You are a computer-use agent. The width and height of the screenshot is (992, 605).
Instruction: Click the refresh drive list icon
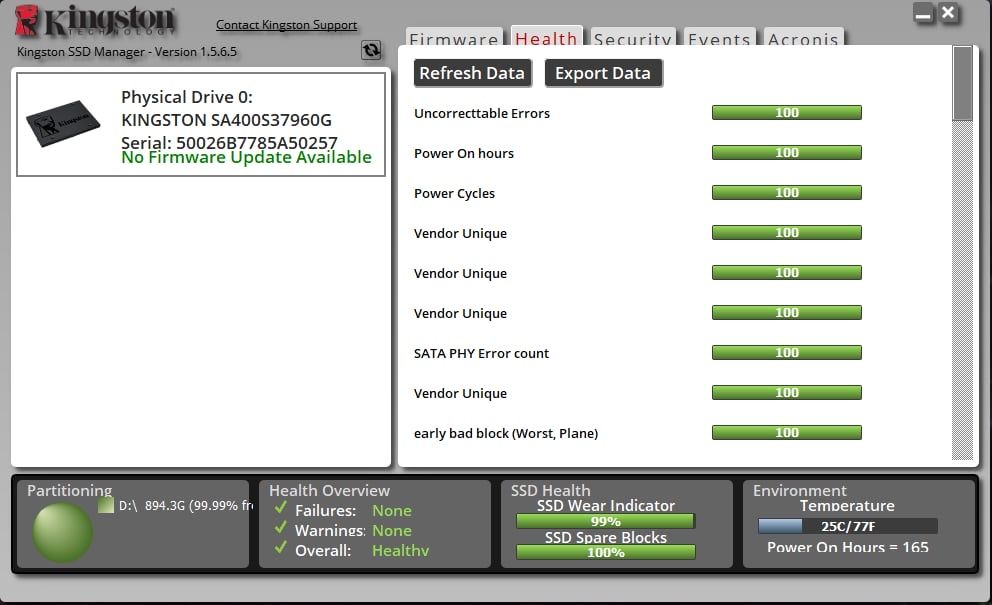(371, 50)
